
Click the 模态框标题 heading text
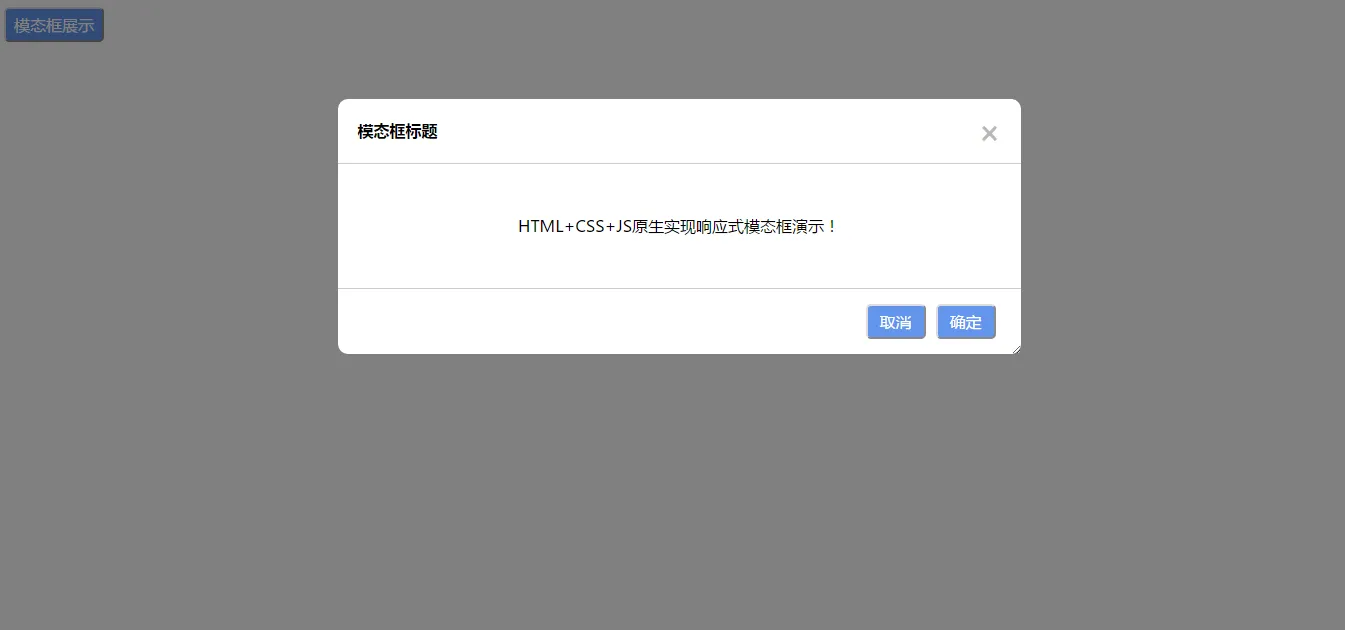[x=398, y=131]
